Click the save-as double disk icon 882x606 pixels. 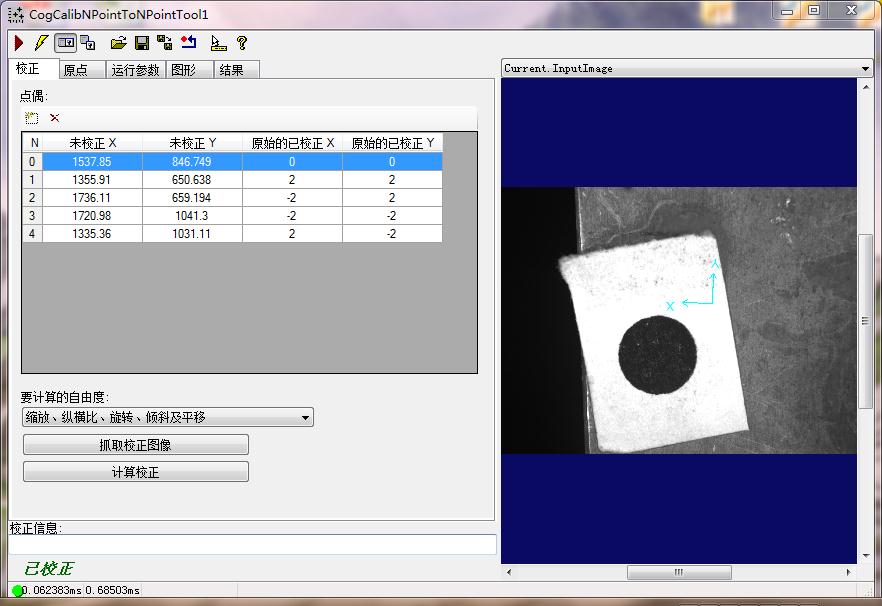164,43
